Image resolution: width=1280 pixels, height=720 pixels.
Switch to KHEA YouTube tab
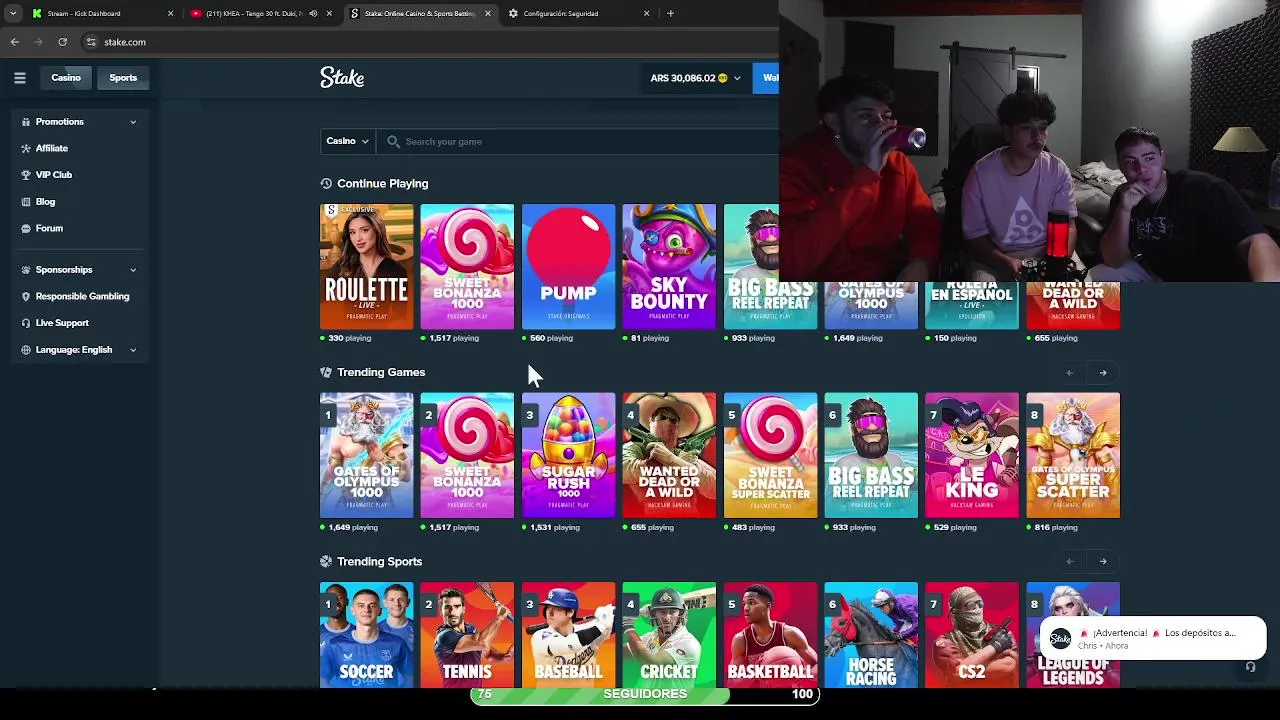261,13
